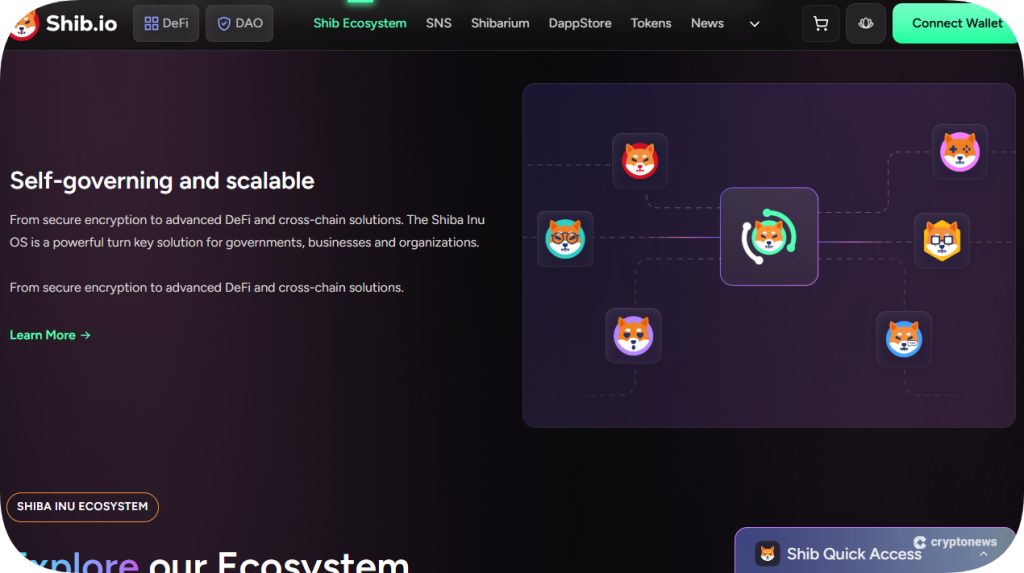The image size is (1024, 573).
Task: Open the shopping cart
Action: point(821,23)
